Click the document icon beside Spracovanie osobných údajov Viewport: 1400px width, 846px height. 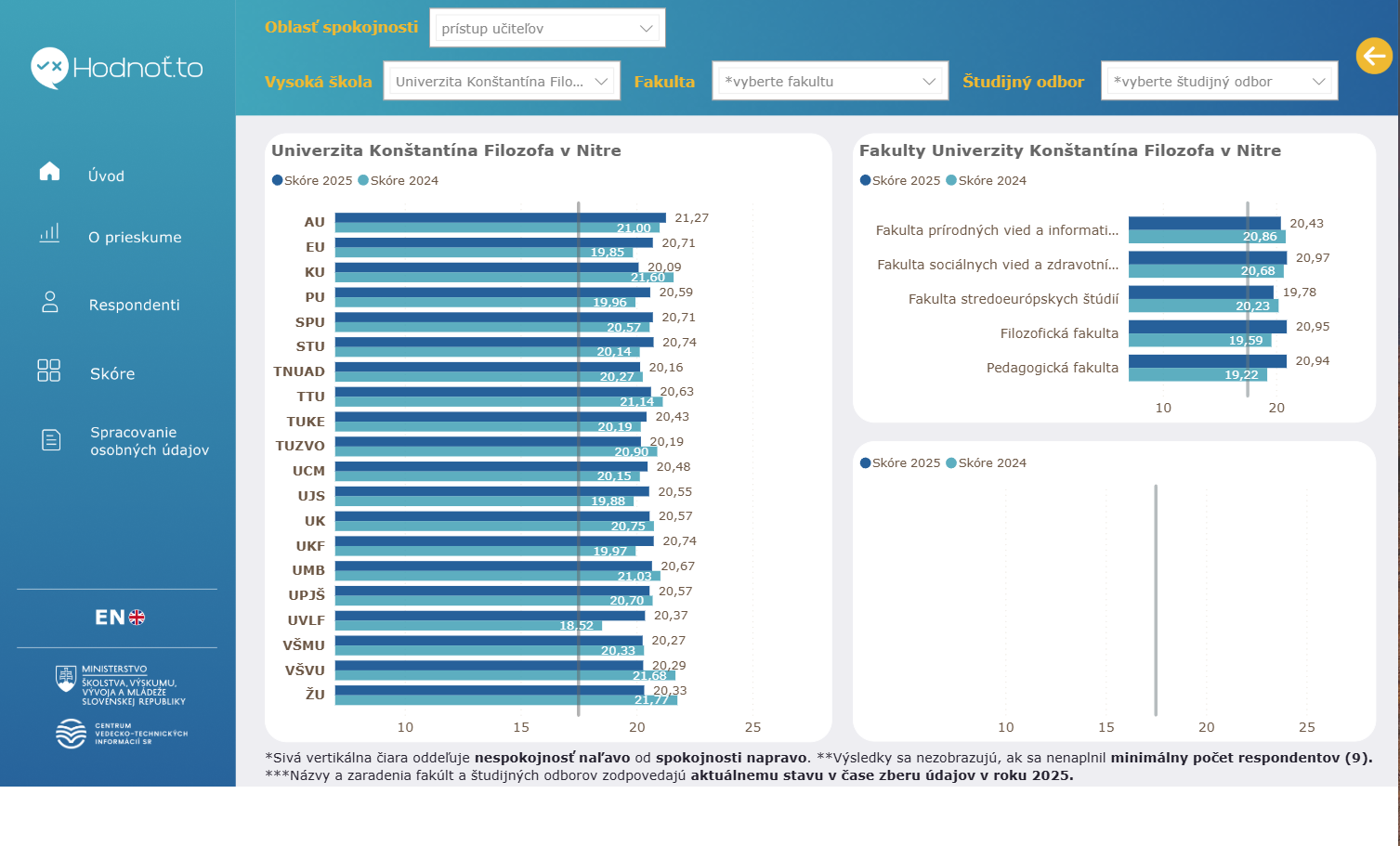click(51, 440)
